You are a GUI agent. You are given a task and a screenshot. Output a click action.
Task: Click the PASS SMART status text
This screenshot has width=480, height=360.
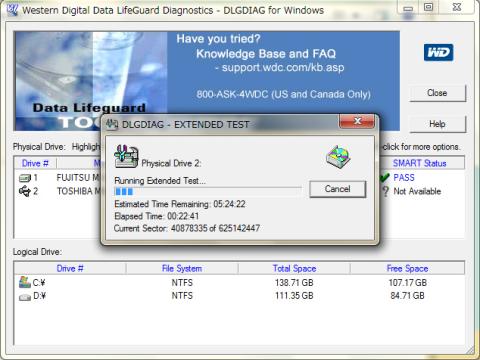[404, 178]
